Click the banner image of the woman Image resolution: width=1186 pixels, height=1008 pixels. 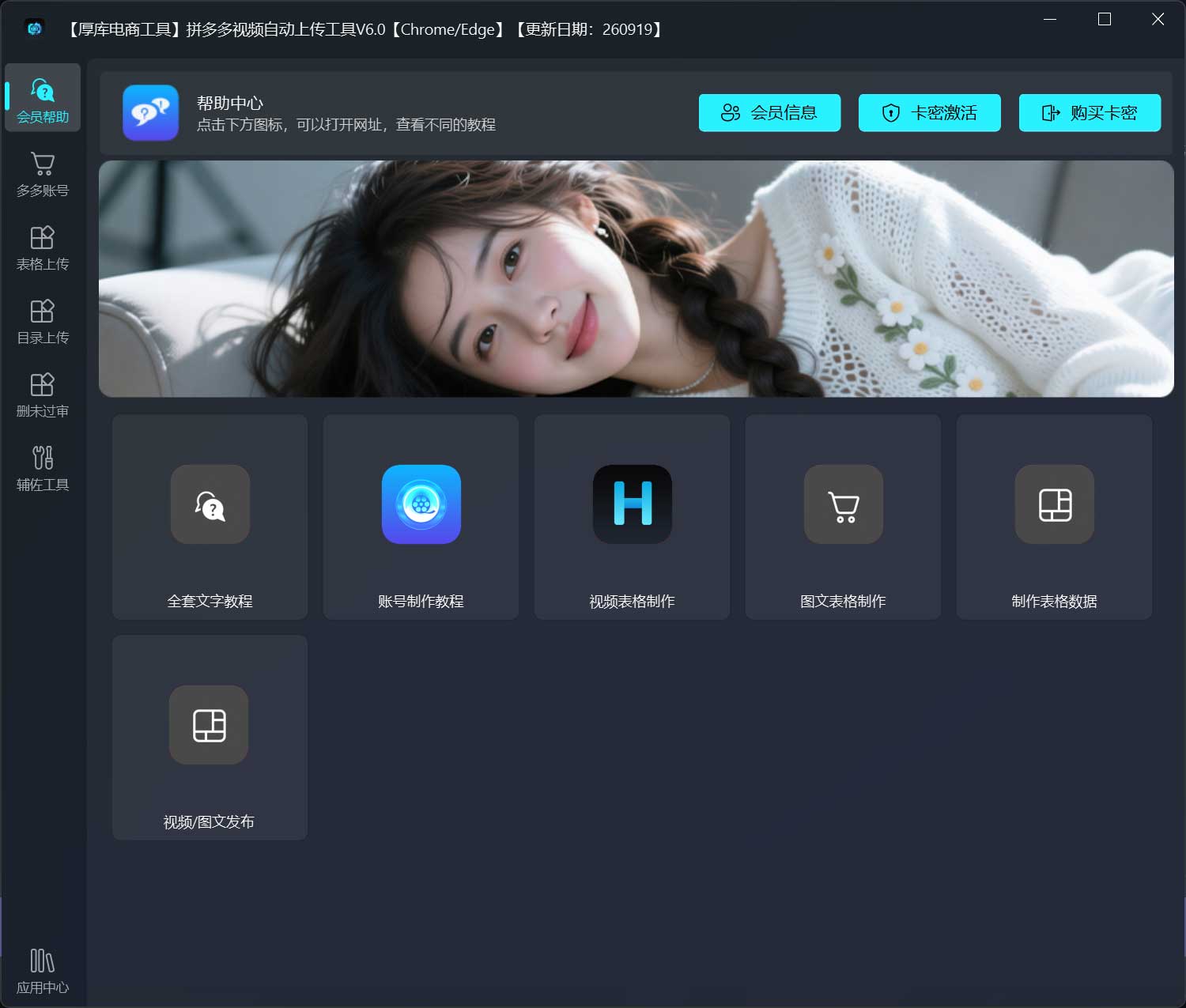tap(636, 279)
